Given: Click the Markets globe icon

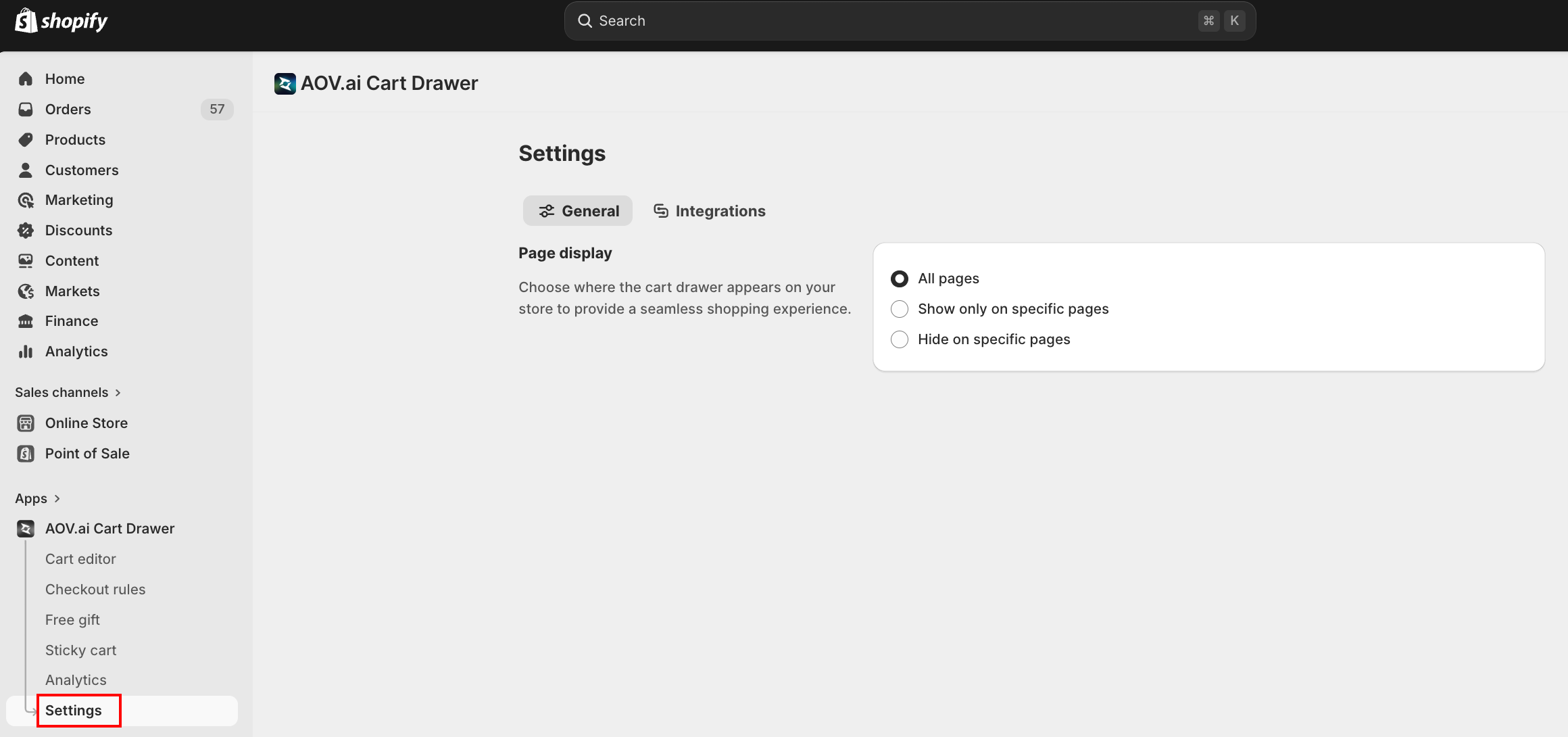Looking at the screenshot, I should click(26, 291).
